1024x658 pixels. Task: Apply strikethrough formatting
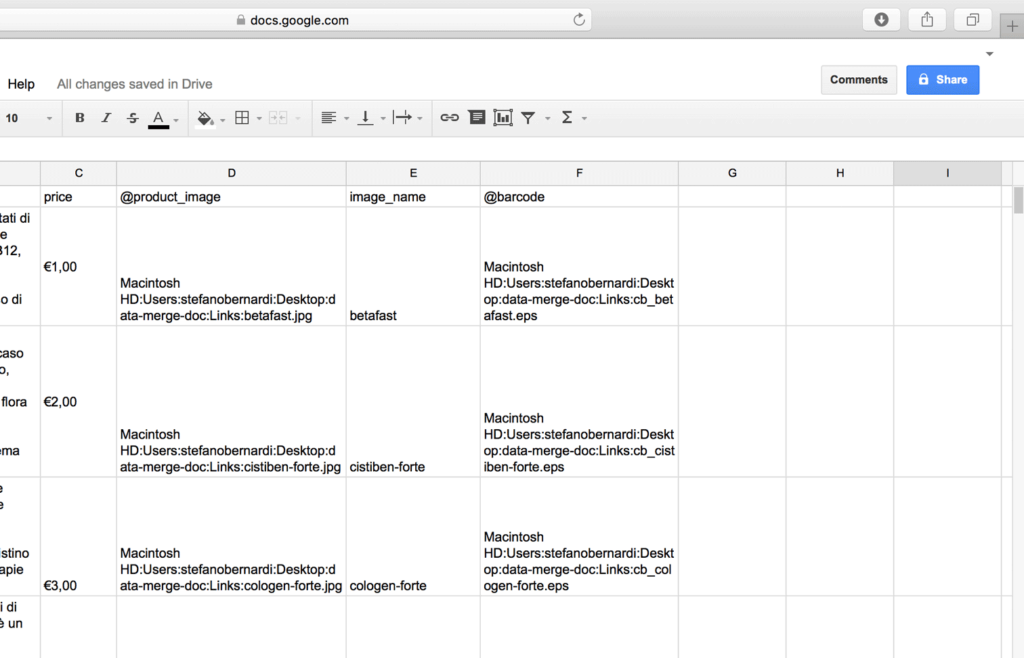133,118
